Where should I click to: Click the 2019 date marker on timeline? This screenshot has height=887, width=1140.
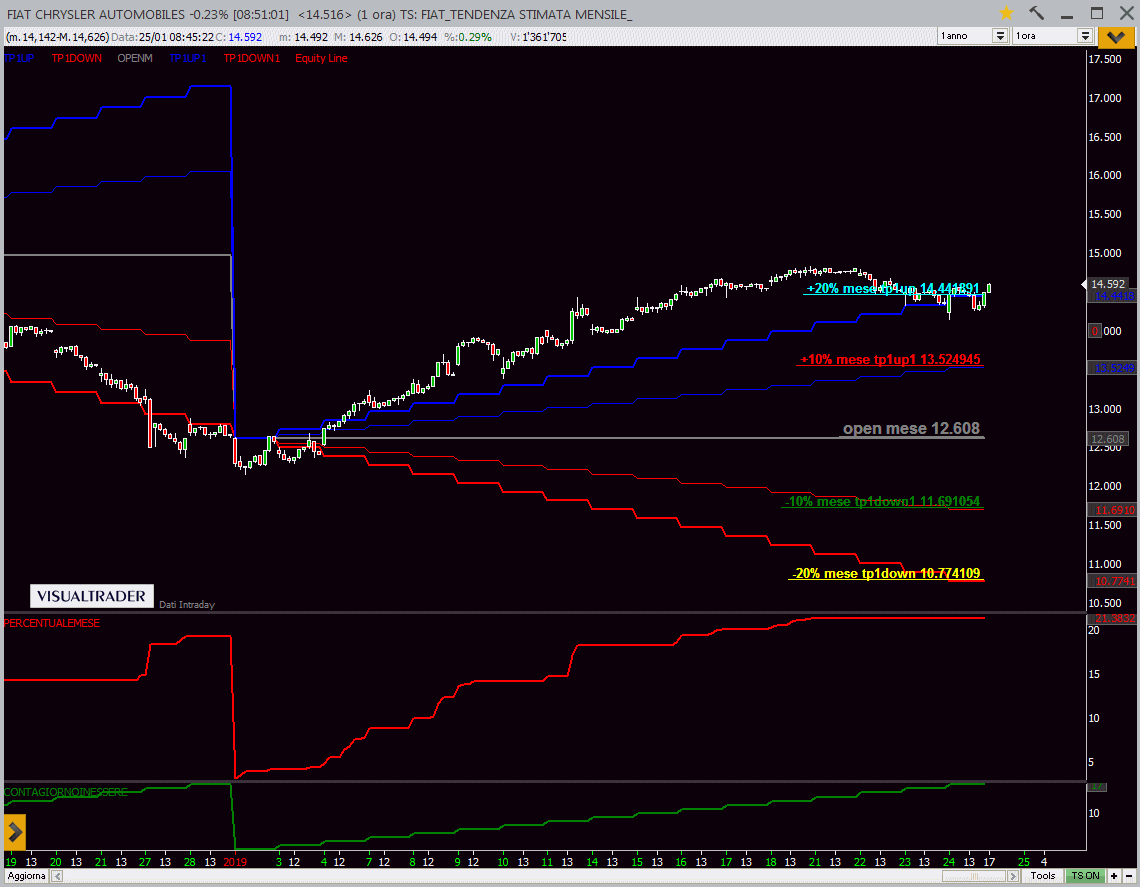pyautogui.click(x=235, y=862)
